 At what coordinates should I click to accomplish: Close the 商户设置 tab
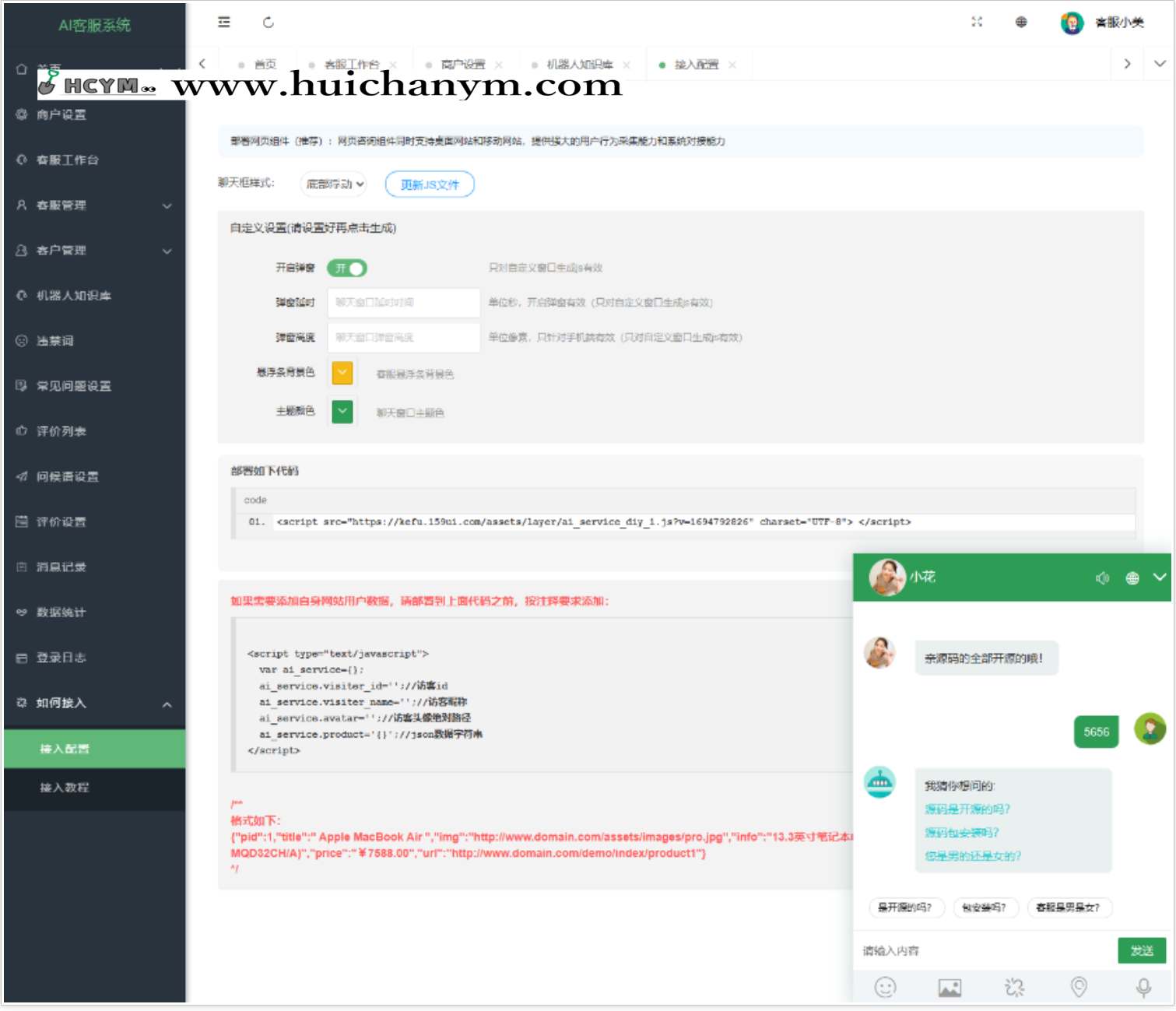(499, 65)
